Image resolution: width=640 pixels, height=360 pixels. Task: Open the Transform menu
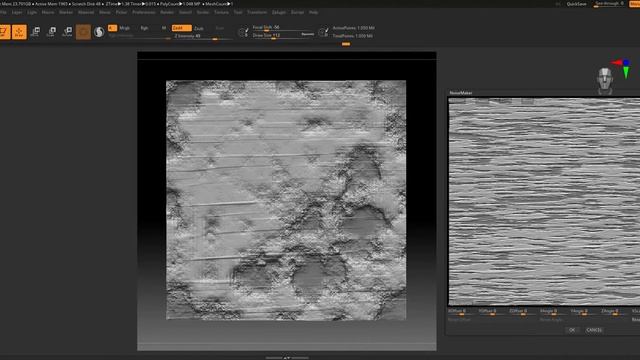click(257, 13)
